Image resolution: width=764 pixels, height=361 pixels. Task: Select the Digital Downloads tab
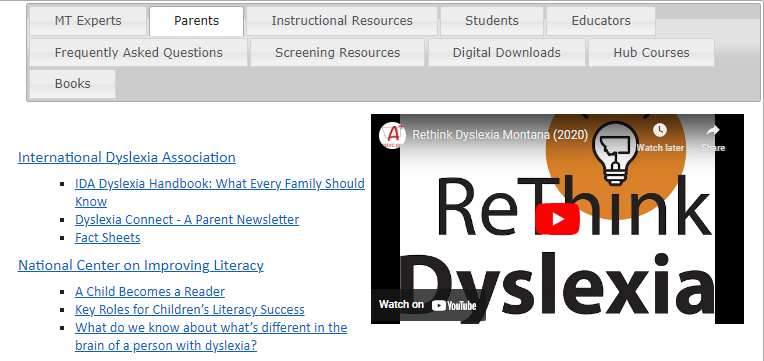point(507,53)
